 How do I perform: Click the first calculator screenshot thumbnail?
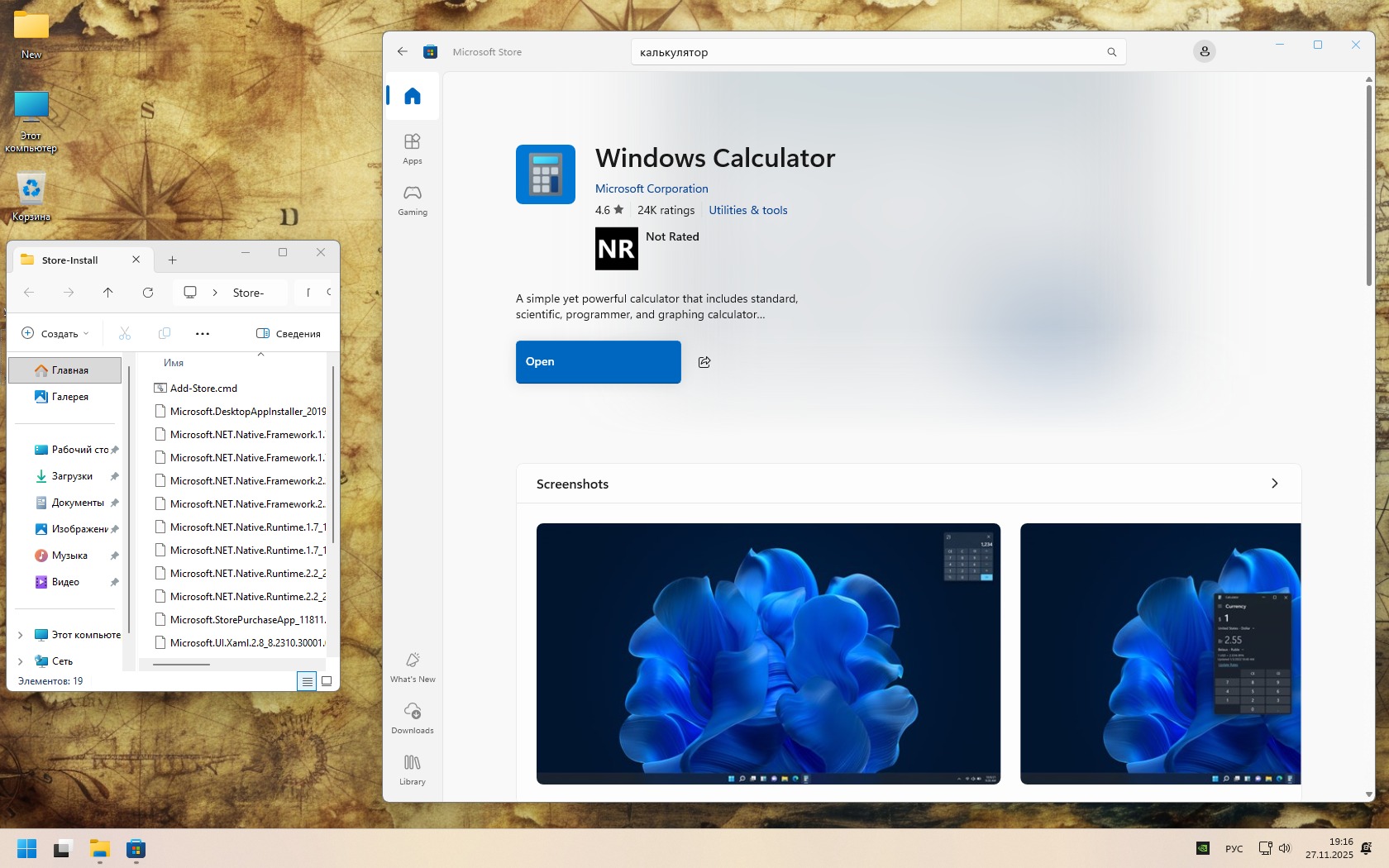pyautogui.click(x=768, y=653)
